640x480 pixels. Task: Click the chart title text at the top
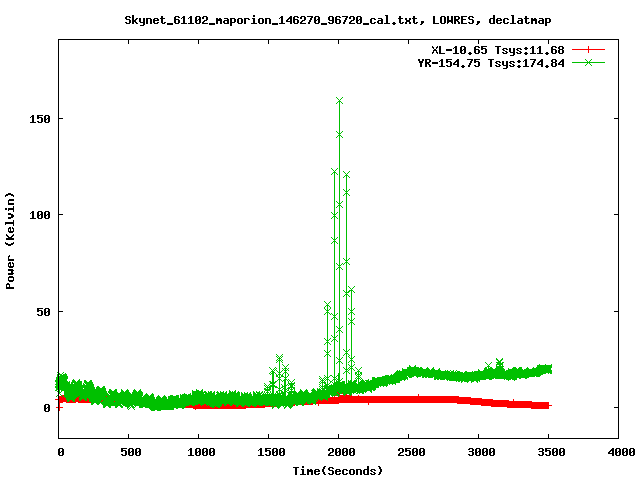point(338,20)
